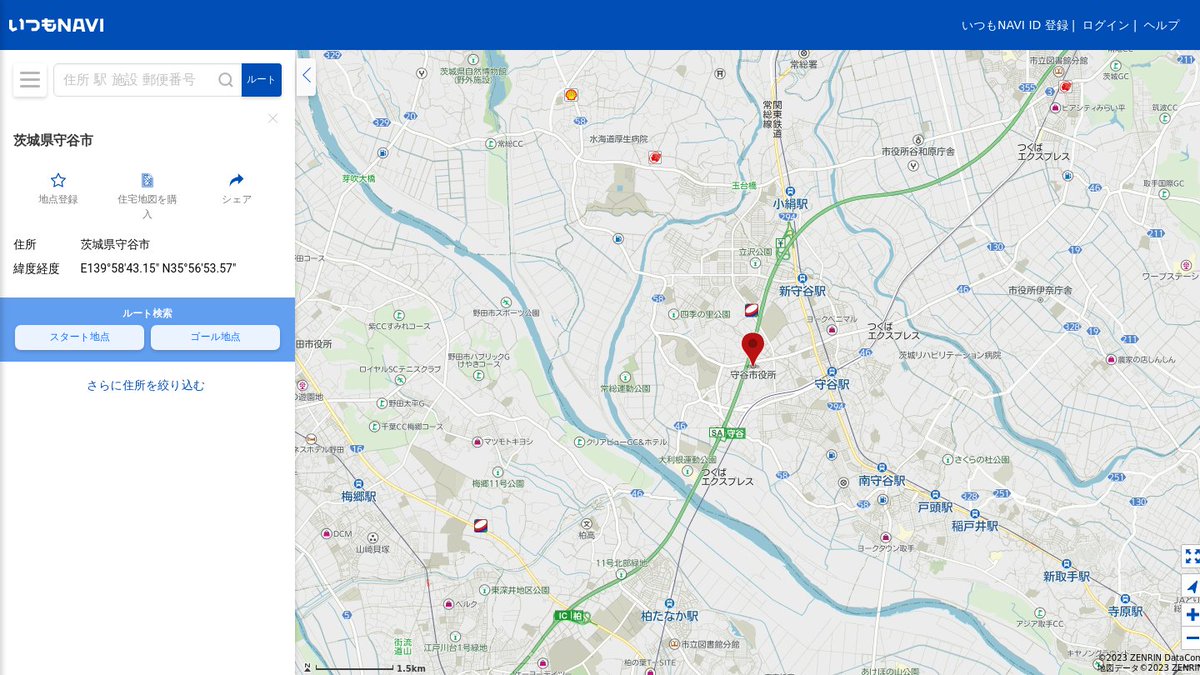1200x675 pixels.
Task: Click さらに住所を絞り込む link
Action: pos(146,385)
